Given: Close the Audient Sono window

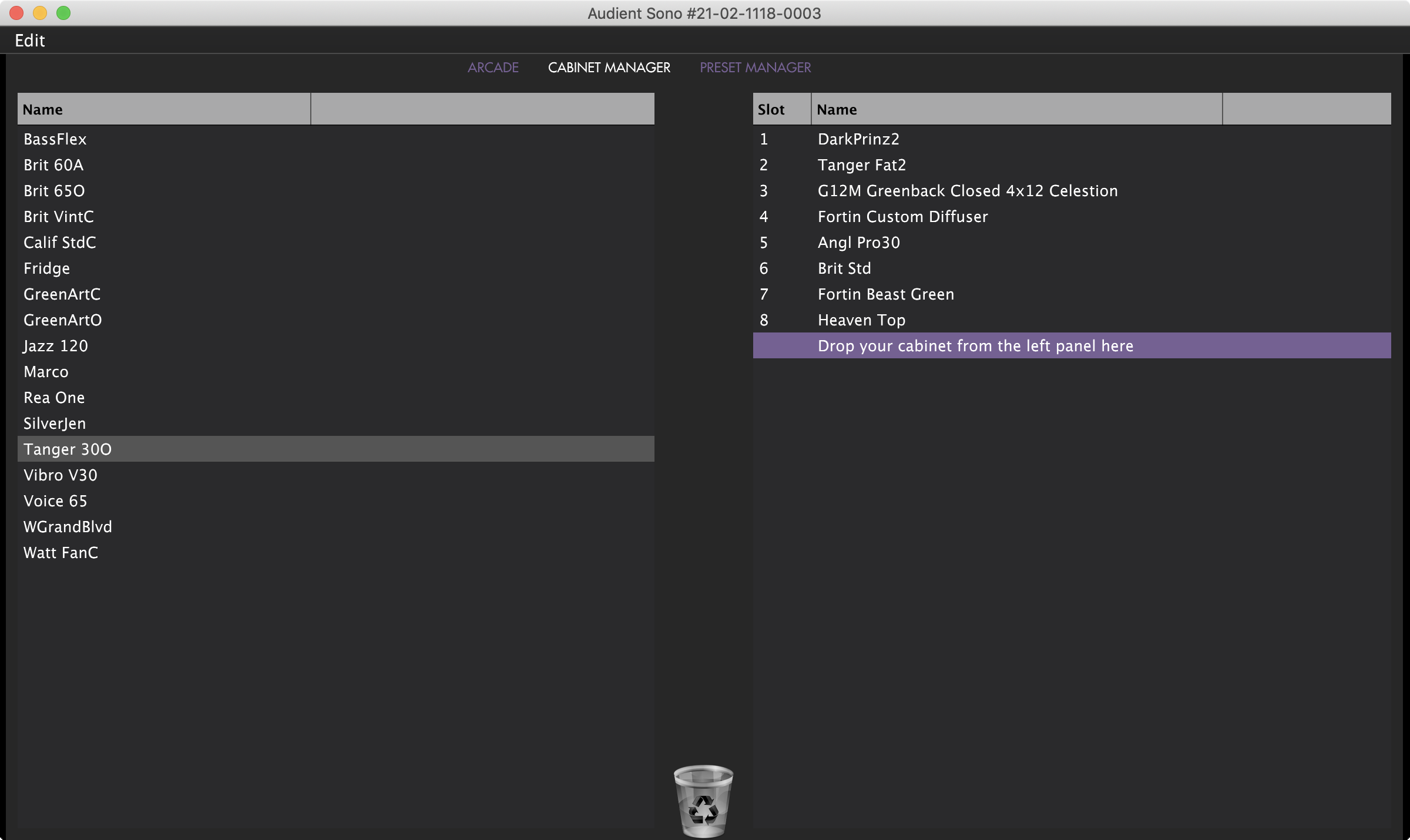Looking at the screenshot, I should point(16,13).
